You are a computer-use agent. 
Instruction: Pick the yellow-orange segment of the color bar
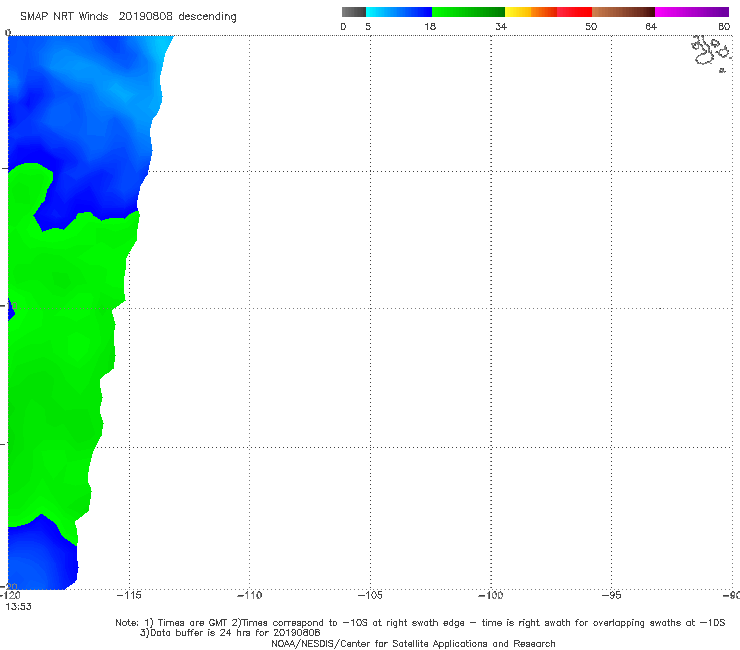pyautogui.click(x=531, y=12)
